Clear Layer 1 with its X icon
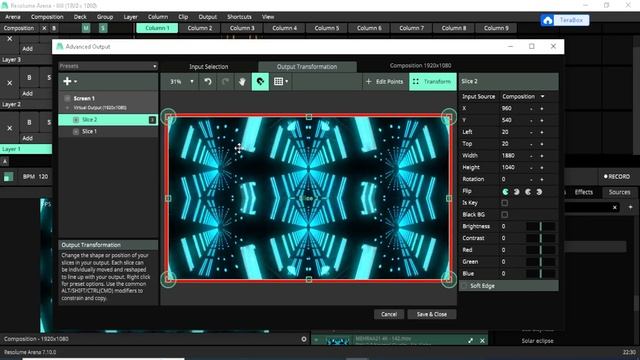This screenshot has height=360, width=640. 10,128
